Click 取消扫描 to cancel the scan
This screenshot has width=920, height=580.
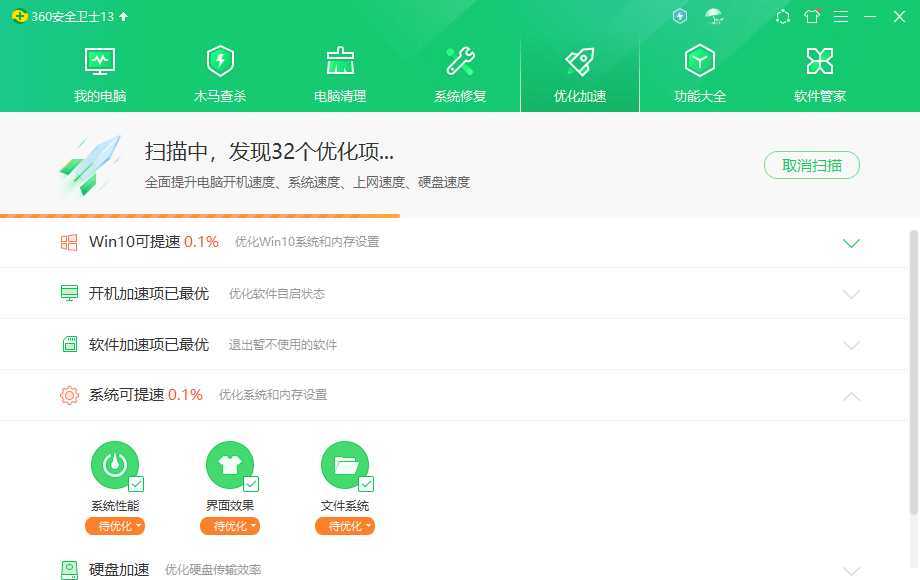click(811, 166)
